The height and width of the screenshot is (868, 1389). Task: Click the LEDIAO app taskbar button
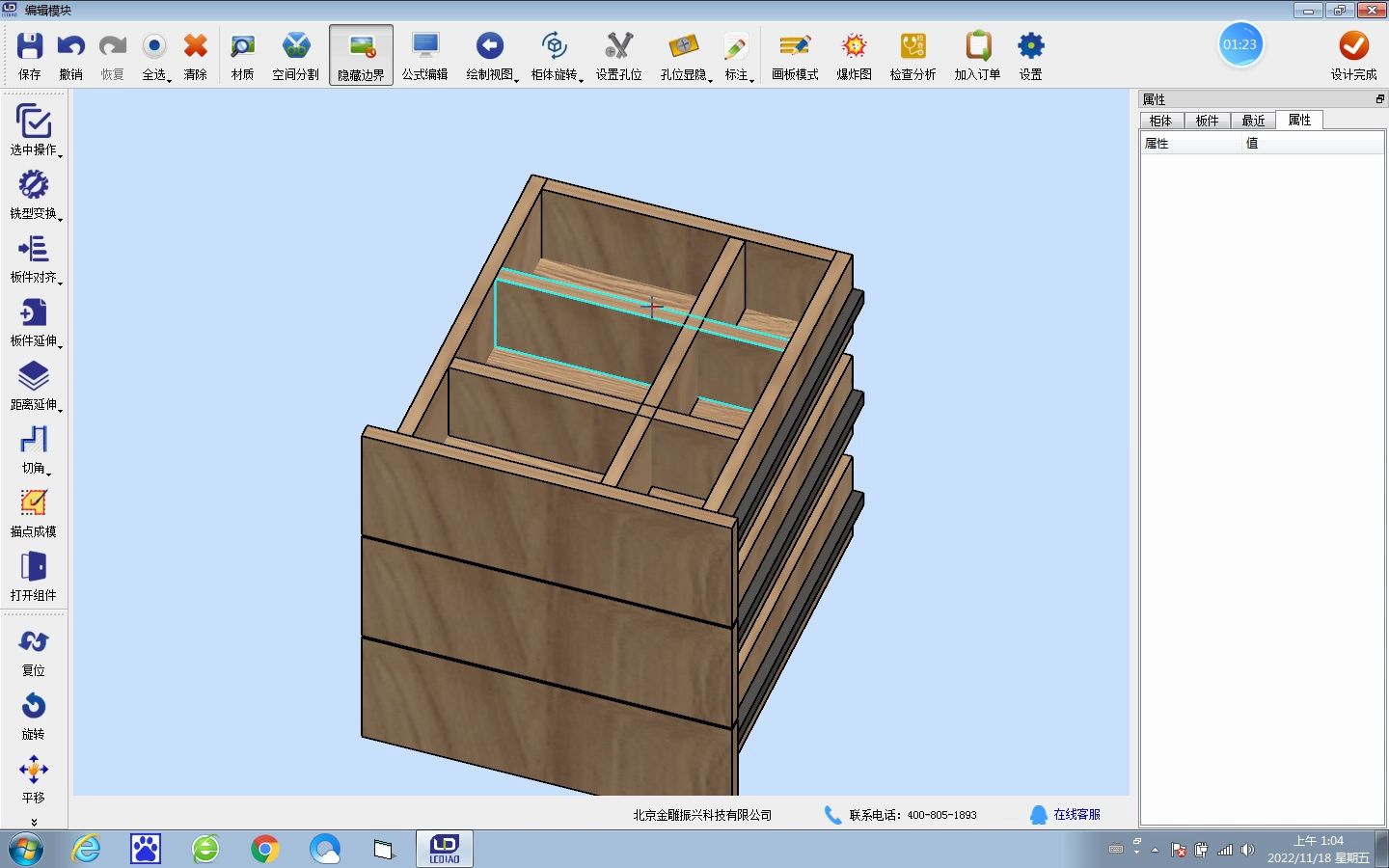445,849
